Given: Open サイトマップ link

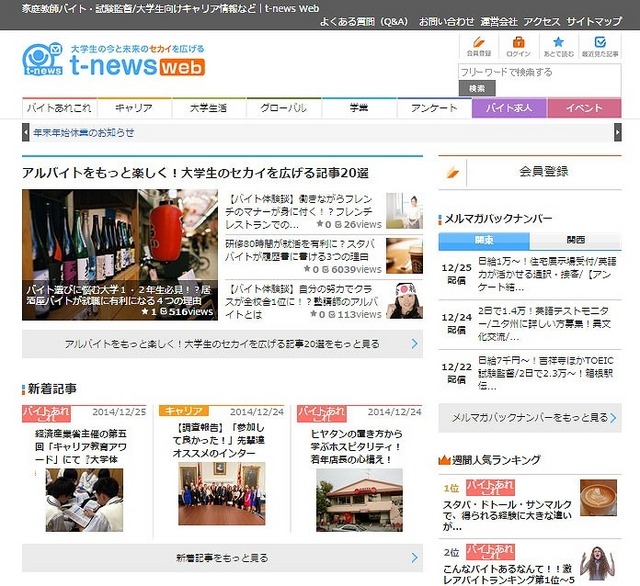Looking at the screenshot, I should pyautogui.click(x=594, y=21).
